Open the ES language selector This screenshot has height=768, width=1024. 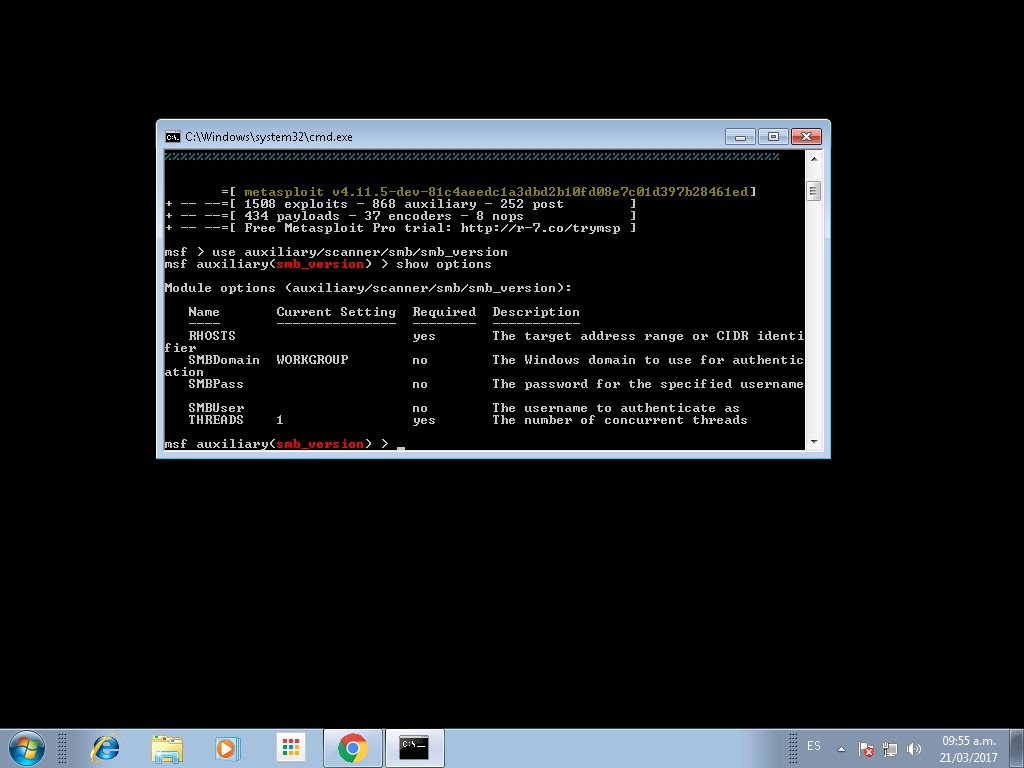(x=814, y=745)
